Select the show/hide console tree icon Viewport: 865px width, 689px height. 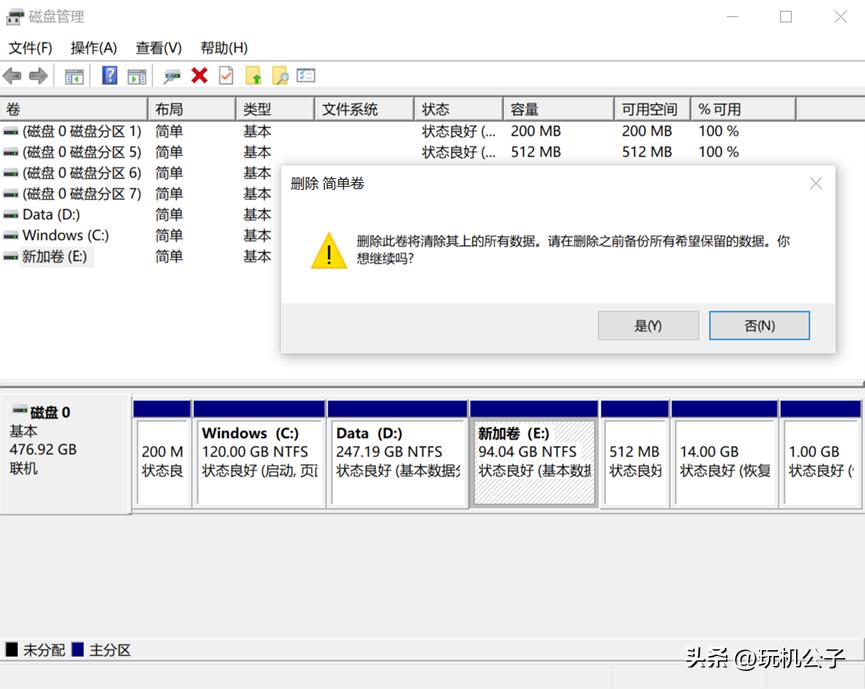click(x=73, y=75)
